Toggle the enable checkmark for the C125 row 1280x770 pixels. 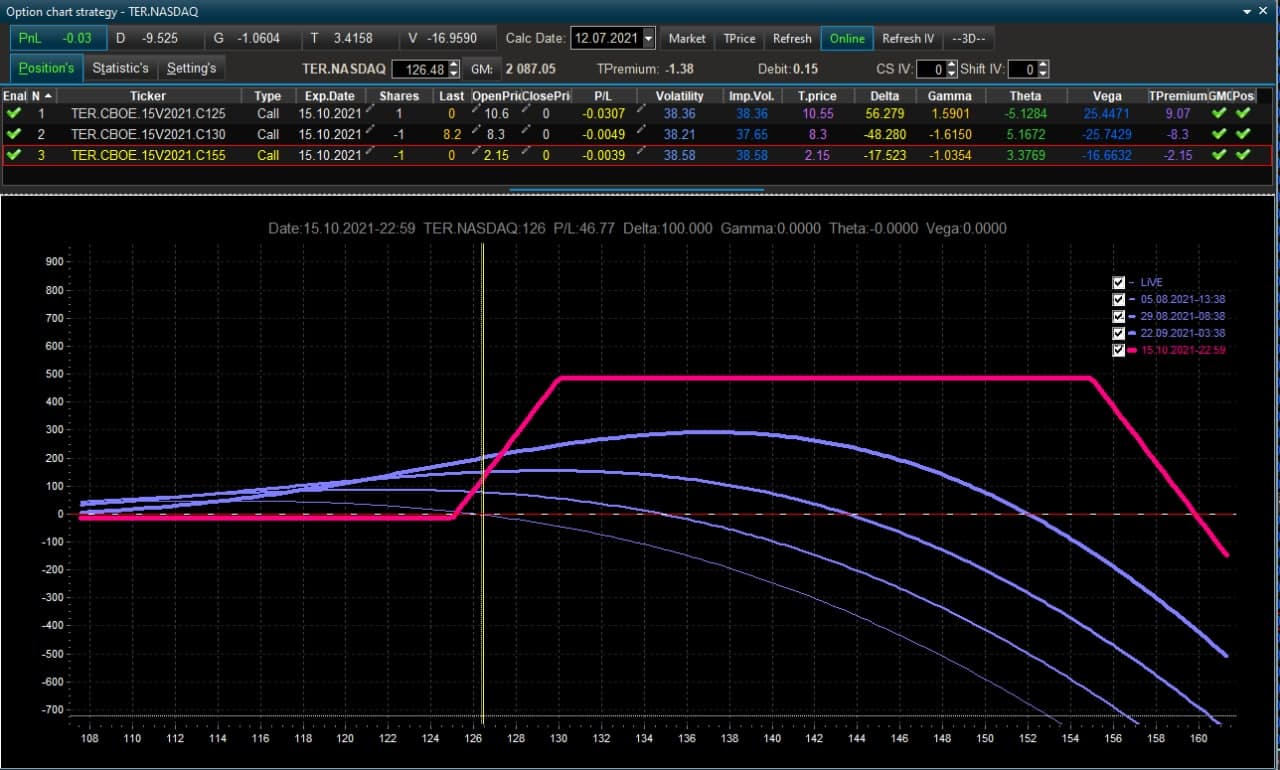[x=14, y=114]
